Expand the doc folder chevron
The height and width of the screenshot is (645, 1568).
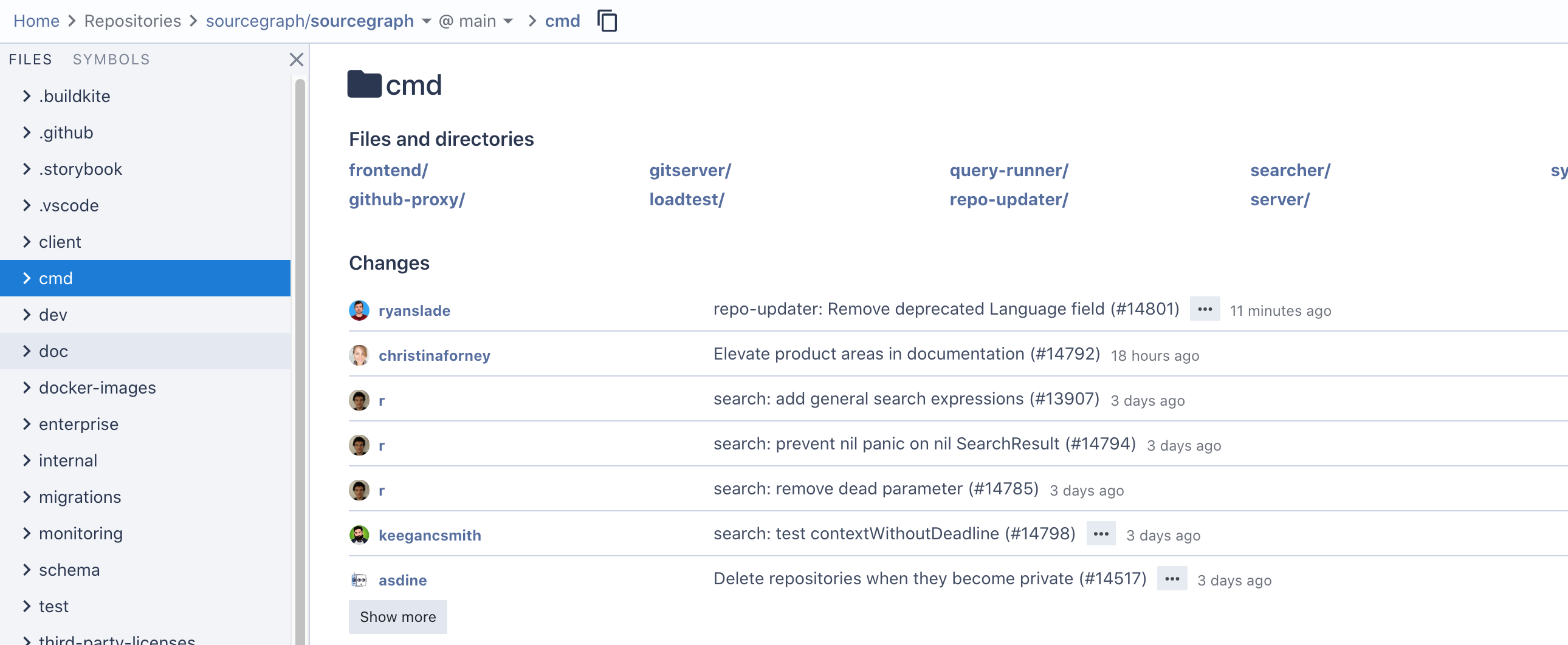26,352
